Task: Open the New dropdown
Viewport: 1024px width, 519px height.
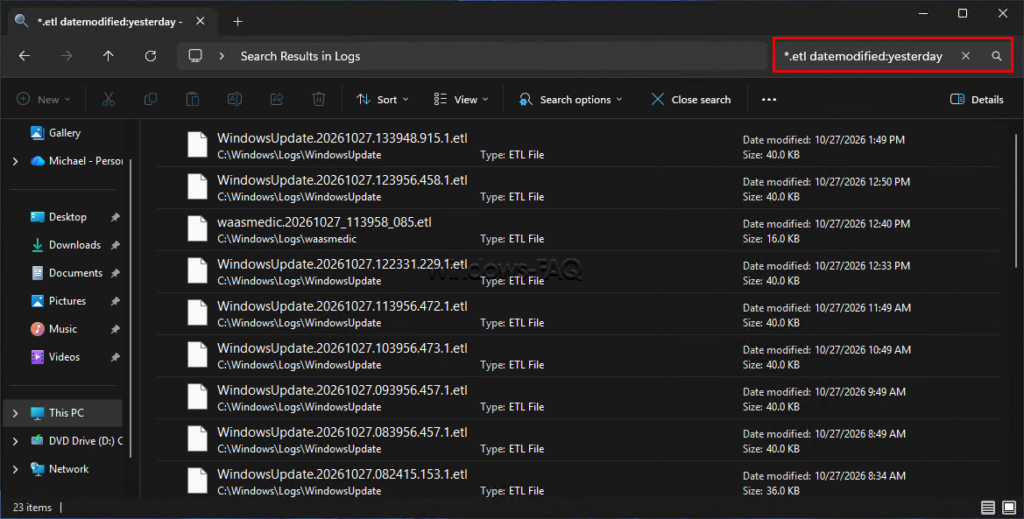Action: pos(44,99)
